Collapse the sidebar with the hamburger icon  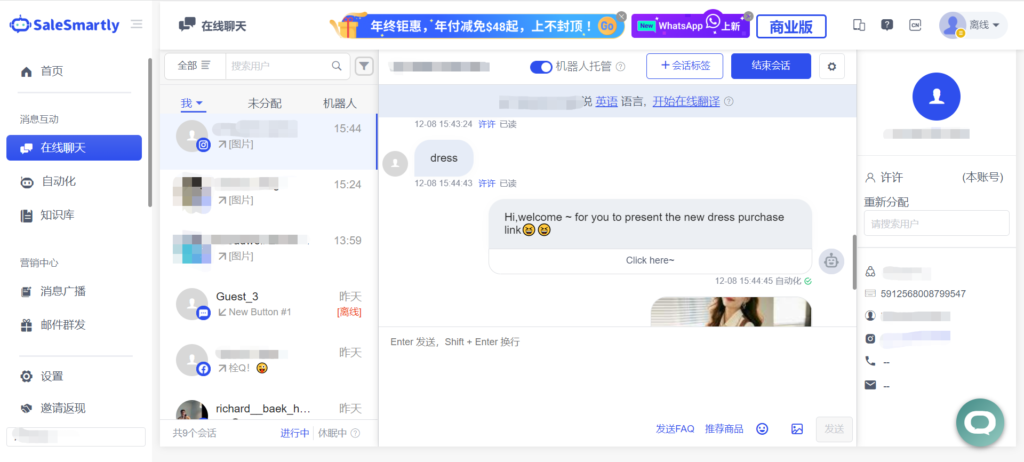click(x=136, y=25)
